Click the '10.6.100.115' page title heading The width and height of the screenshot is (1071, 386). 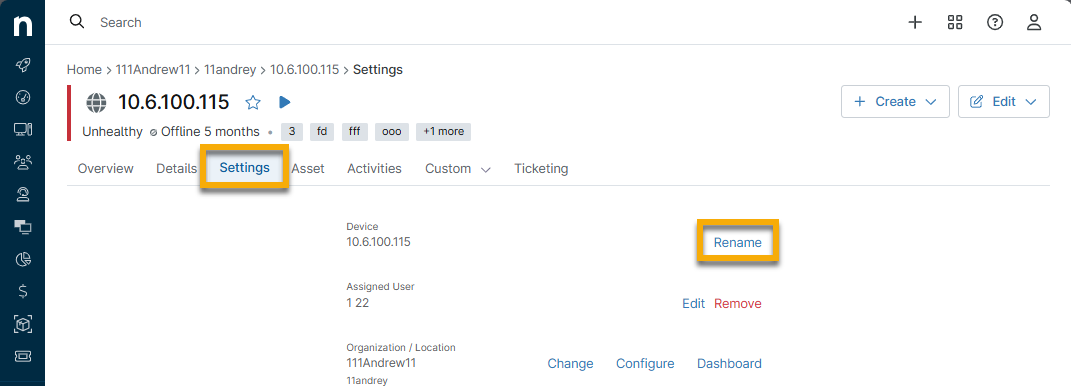click(x=173, y=102)
